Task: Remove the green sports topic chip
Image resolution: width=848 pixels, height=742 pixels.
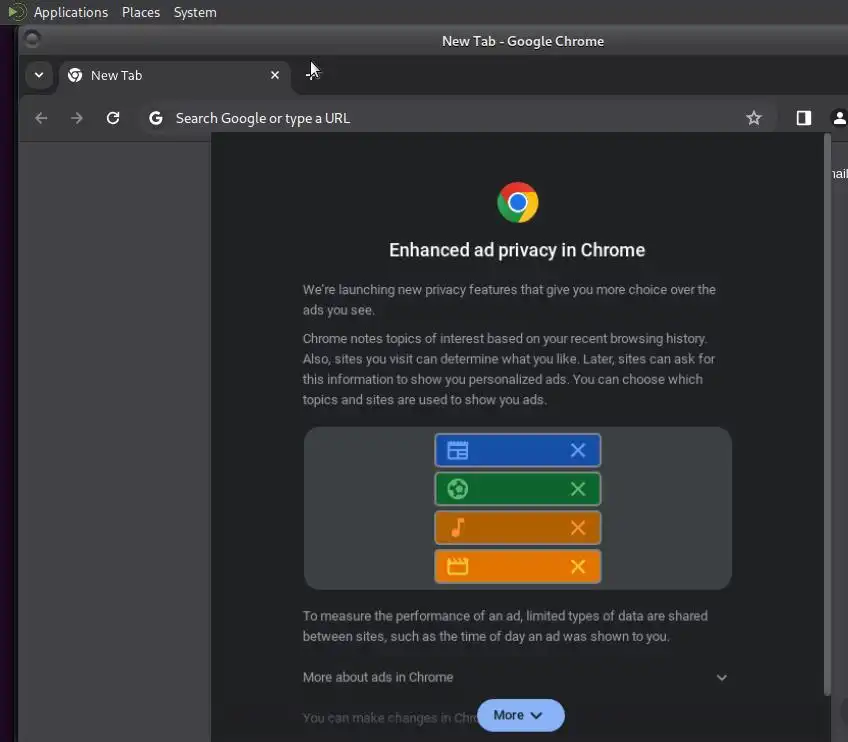Action: (578, 489)
